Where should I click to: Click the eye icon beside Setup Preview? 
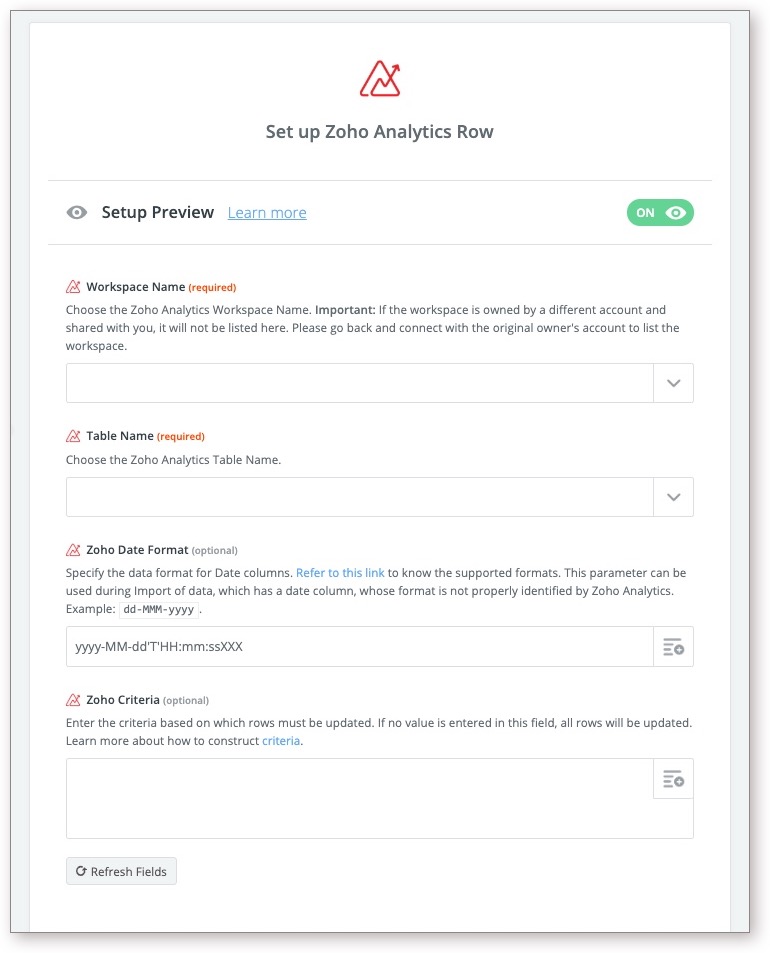[77, 213]
